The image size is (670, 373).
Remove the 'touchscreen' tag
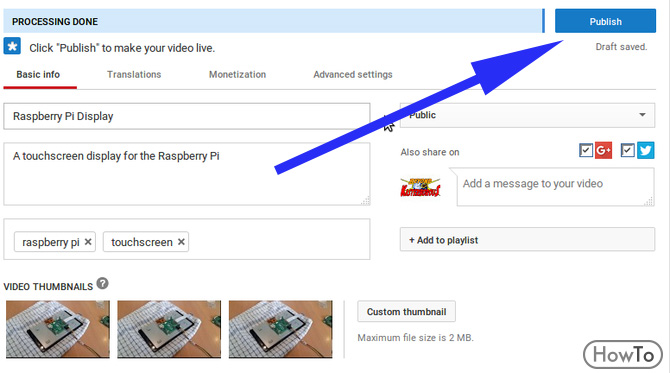tap(181, 242)
